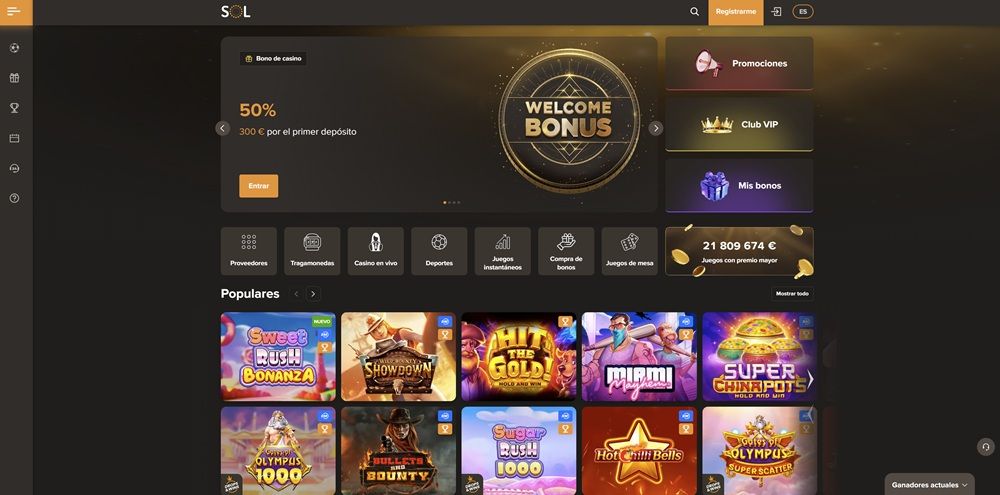Click the search magnifier icon
1000x495 pixels.
[x=695, y=11]
